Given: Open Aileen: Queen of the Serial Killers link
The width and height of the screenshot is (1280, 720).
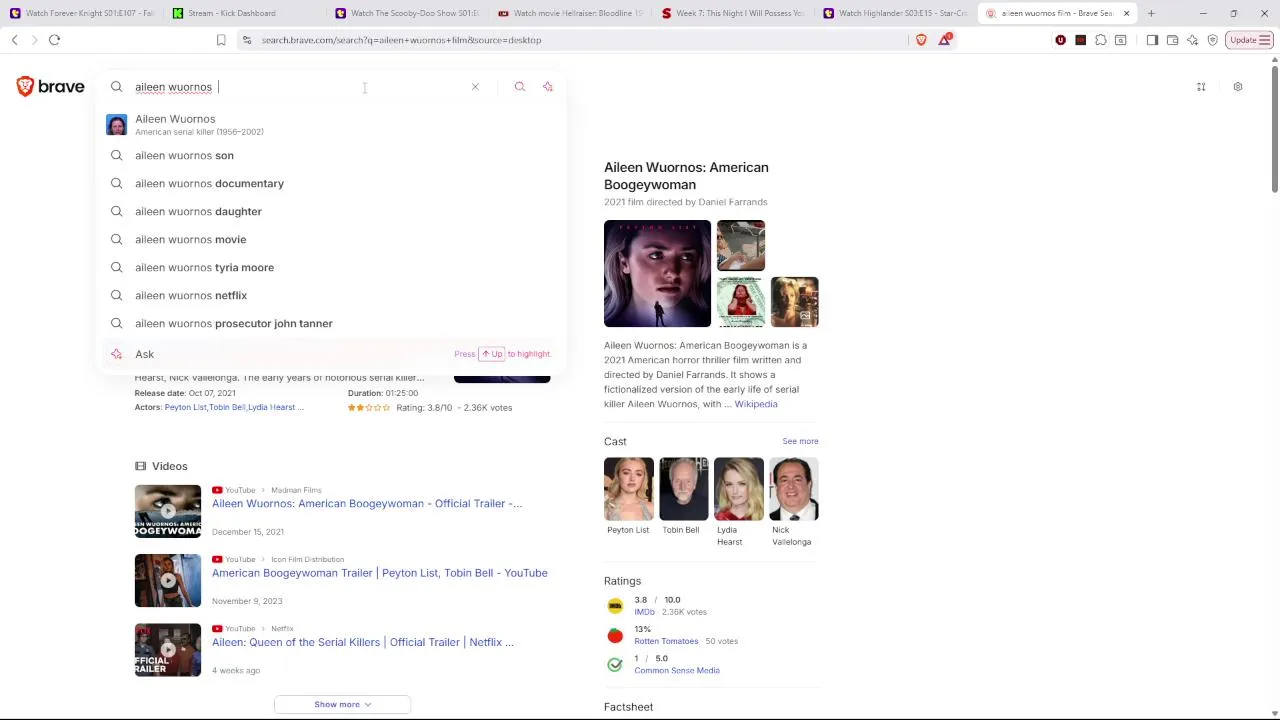Looking at the screenshot, I should tap(362, 642).
